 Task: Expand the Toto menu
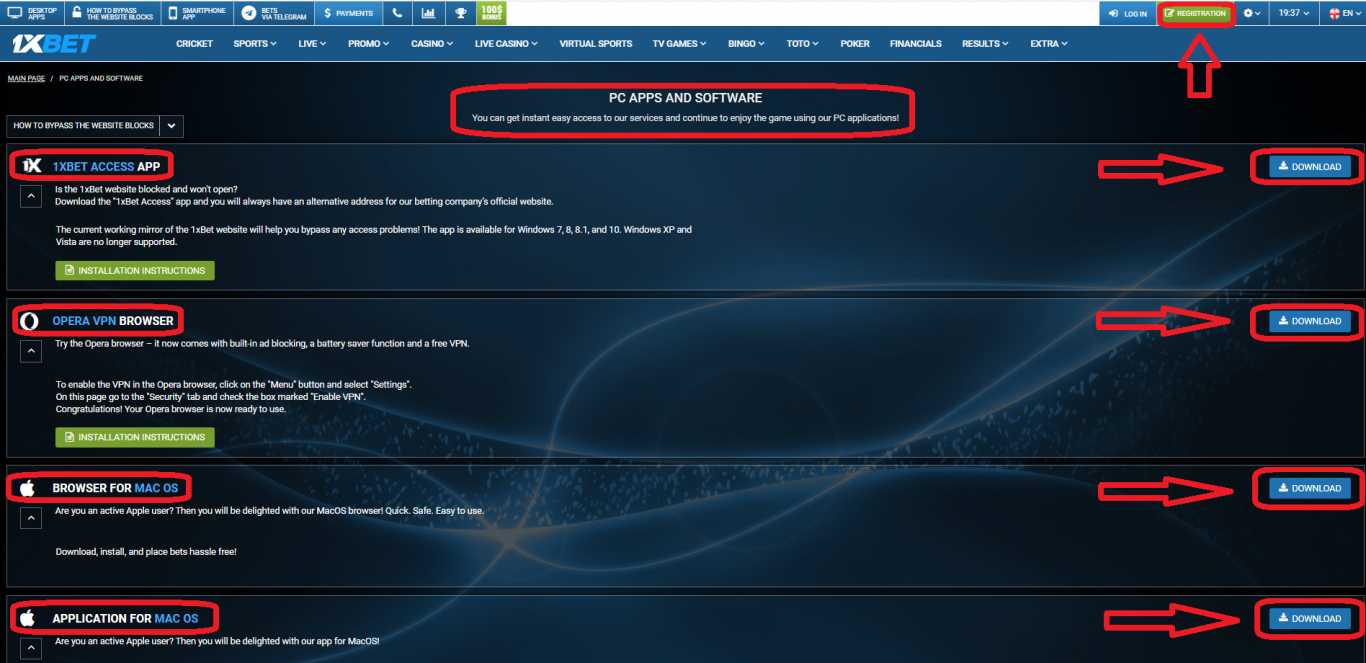coord(802,44)
